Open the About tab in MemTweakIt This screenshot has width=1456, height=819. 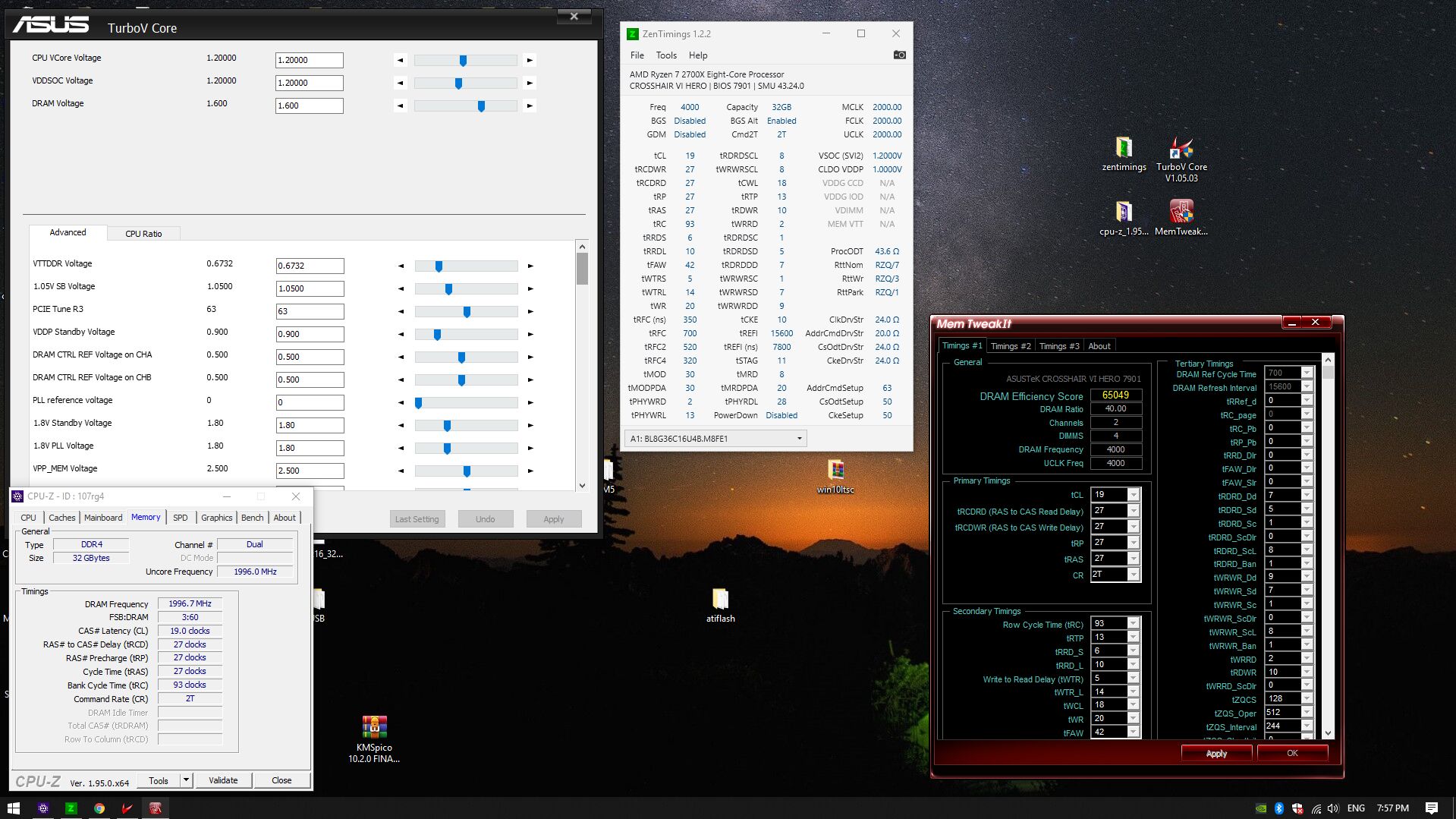click(1099, 346)
